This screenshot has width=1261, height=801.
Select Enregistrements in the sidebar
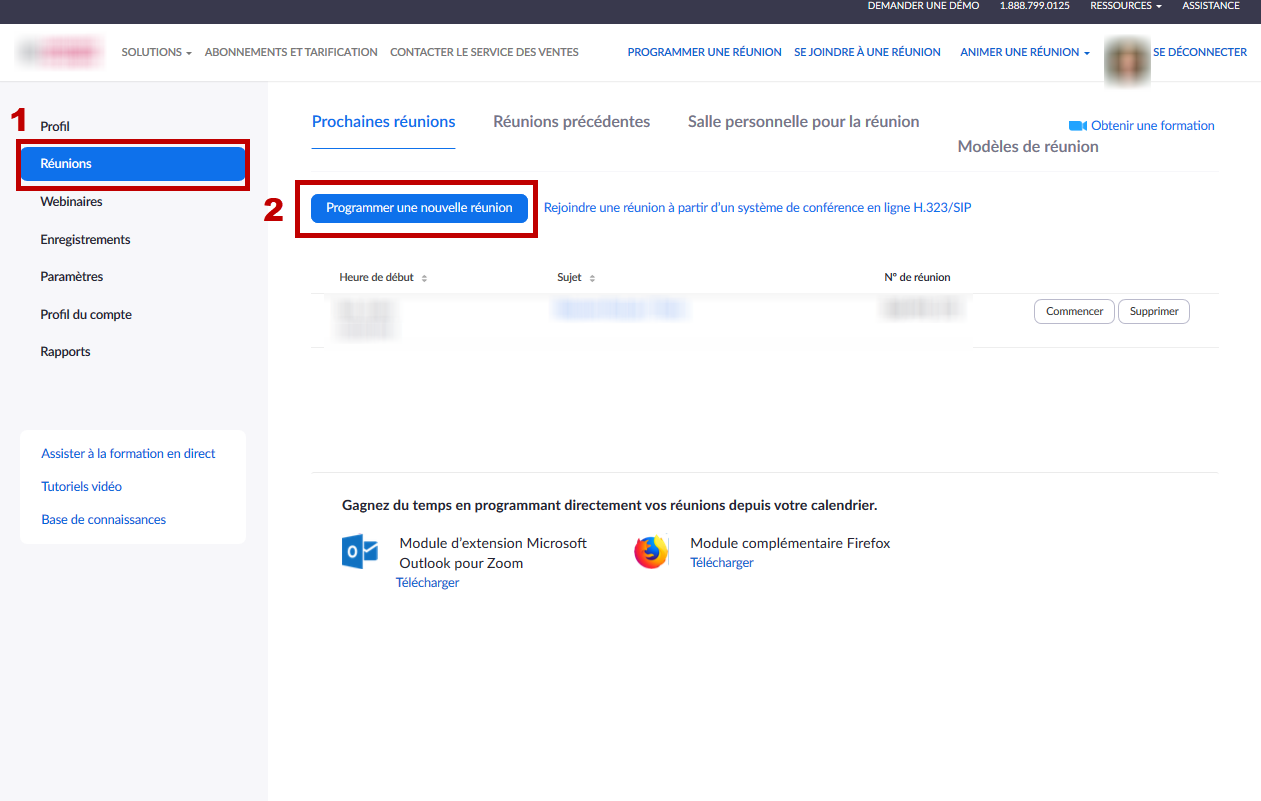[x=85, y=239]
